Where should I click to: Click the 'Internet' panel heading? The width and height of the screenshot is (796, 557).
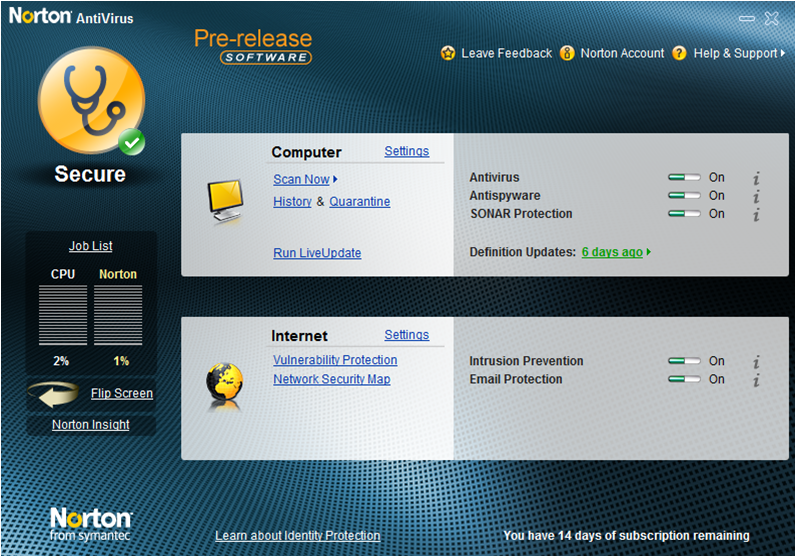click(x=300, y=336)
